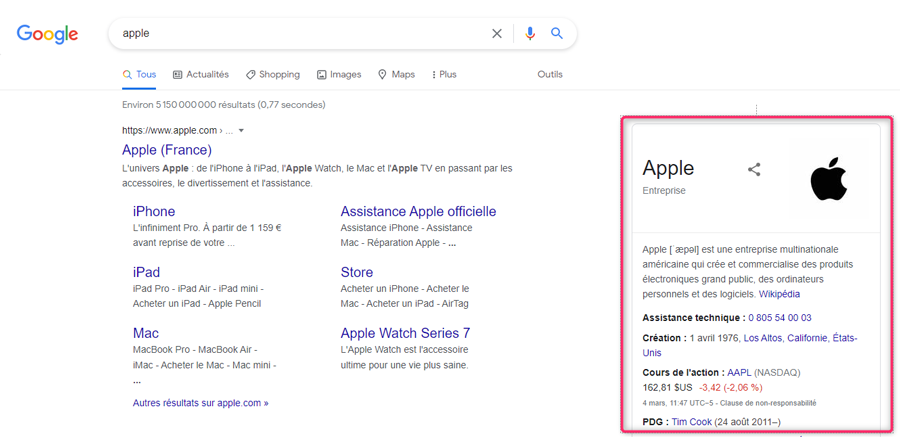Click the red change value -3,42 (-2,06 %)

732,387
